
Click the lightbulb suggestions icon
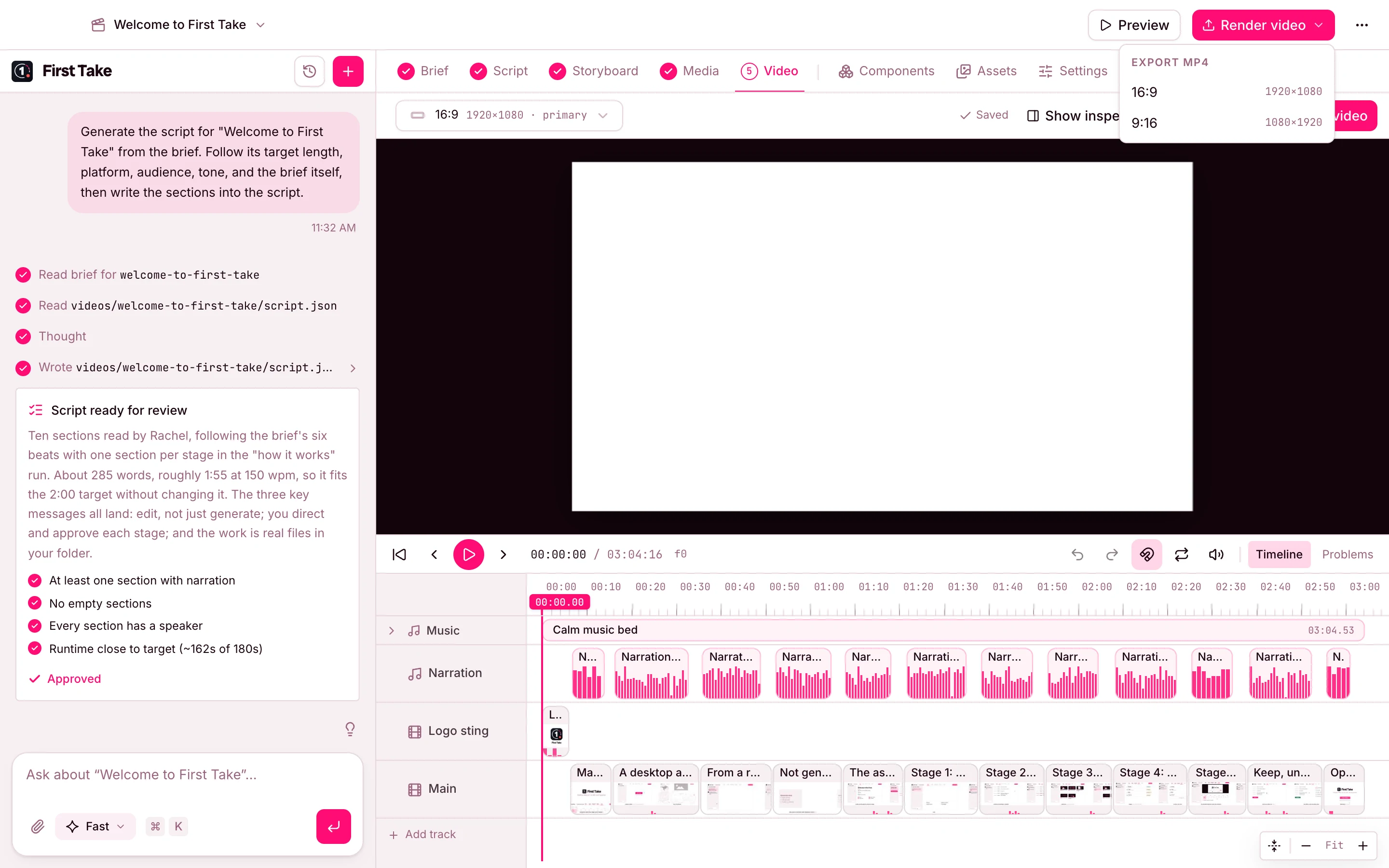click(350, 729)
